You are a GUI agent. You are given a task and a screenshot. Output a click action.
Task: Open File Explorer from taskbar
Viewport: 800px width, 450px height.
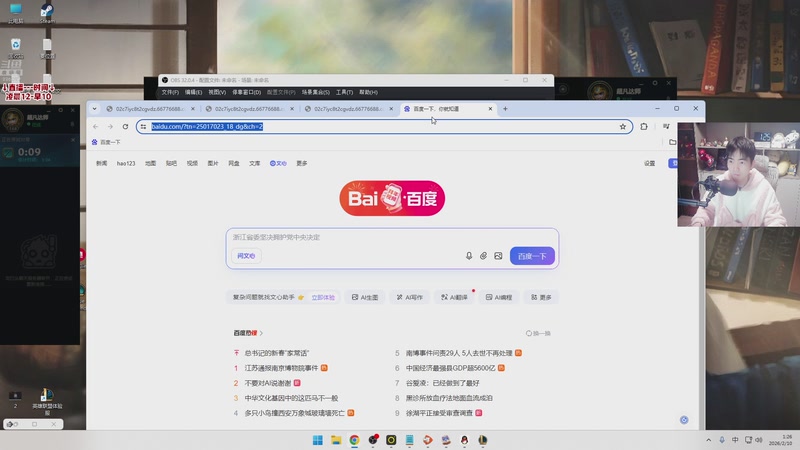click(336, 440)
